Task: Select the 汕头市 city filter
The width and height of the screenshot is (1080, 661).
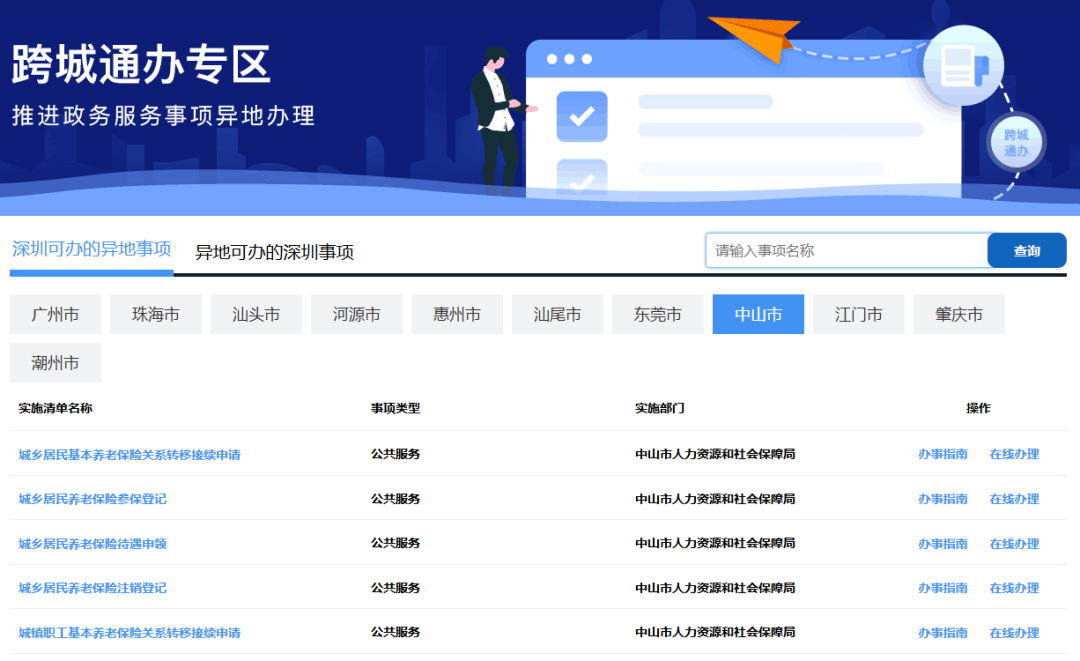Action: coord(256,314)
